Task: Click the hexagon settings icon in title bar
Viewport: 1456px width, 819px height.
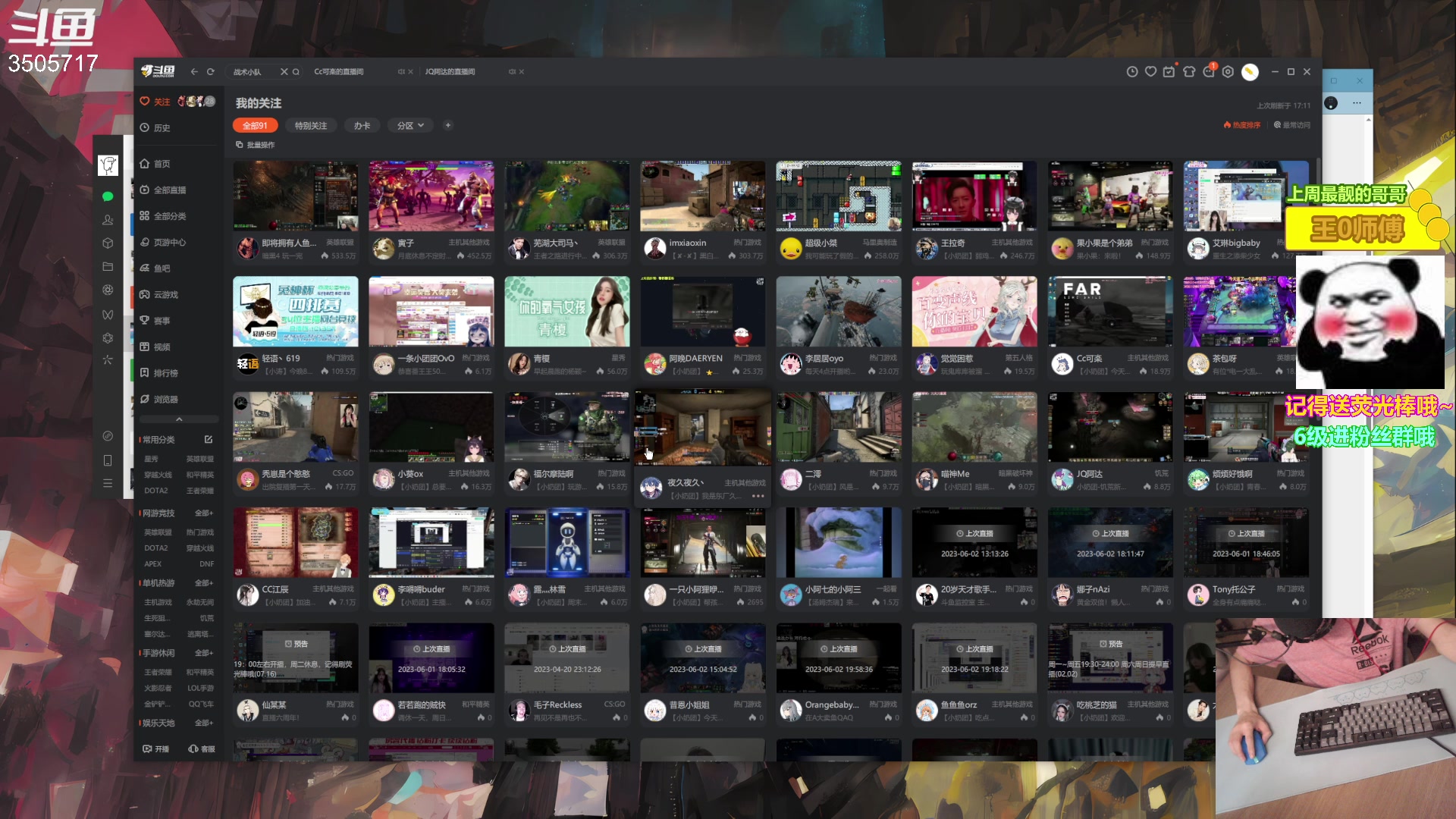Action: click(1228, 72)
